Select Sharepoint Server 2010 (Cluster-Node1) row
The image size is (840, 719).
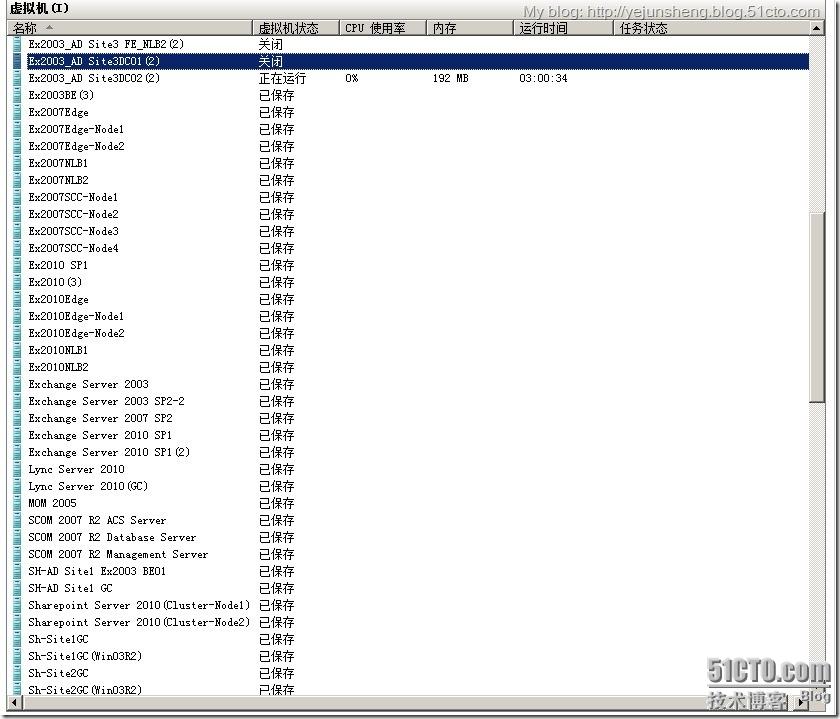(x=139, y=605)
